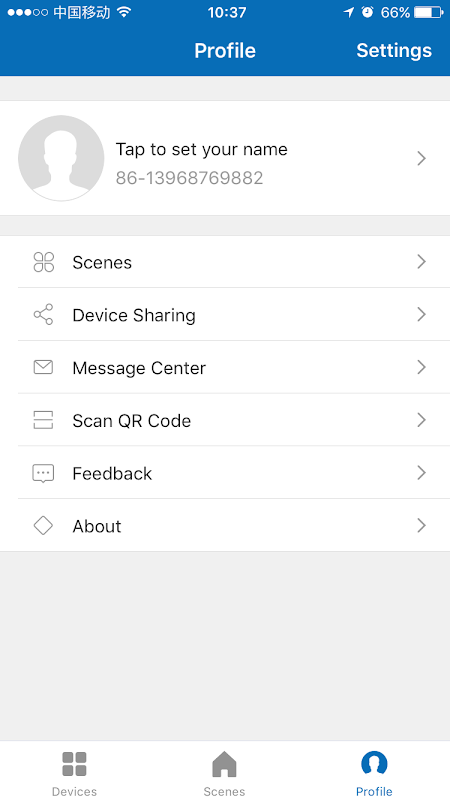Select the About menu entry label

tap(97, 526)
